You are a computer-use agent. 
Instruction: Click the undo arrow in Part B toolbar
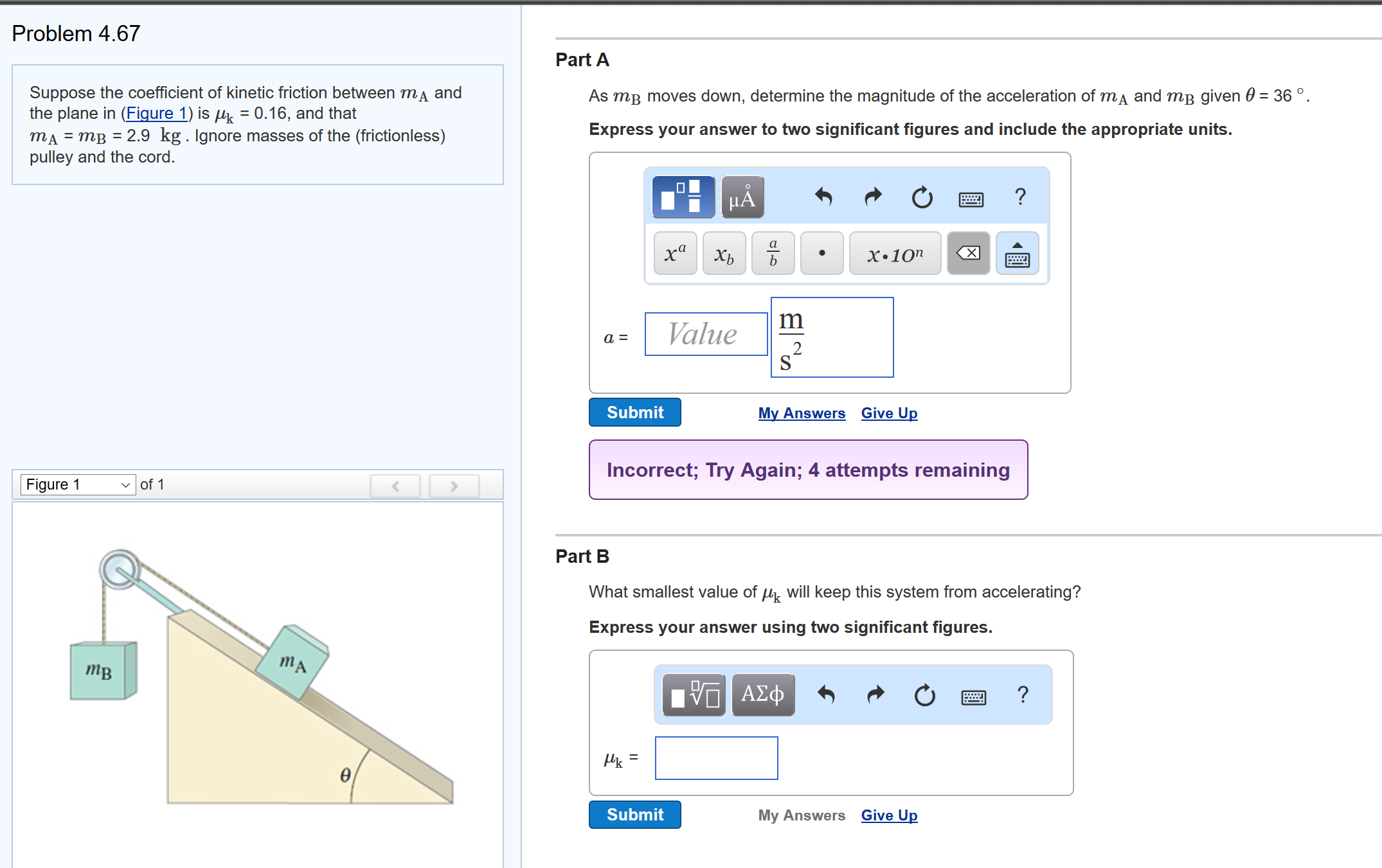click(x=826, y=695)
